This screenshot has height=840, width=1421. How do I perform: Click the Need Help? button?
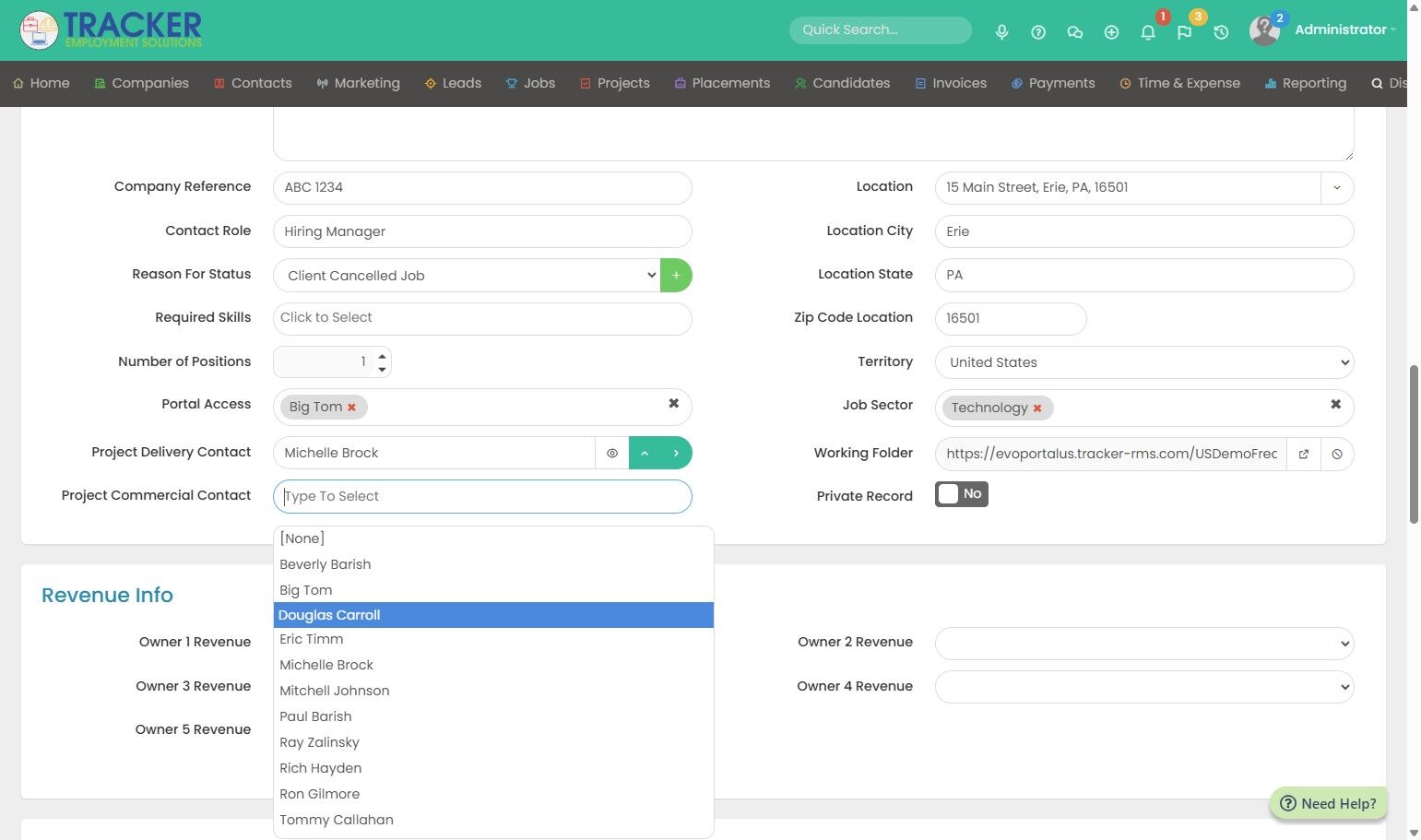[x=1328, y=804]
